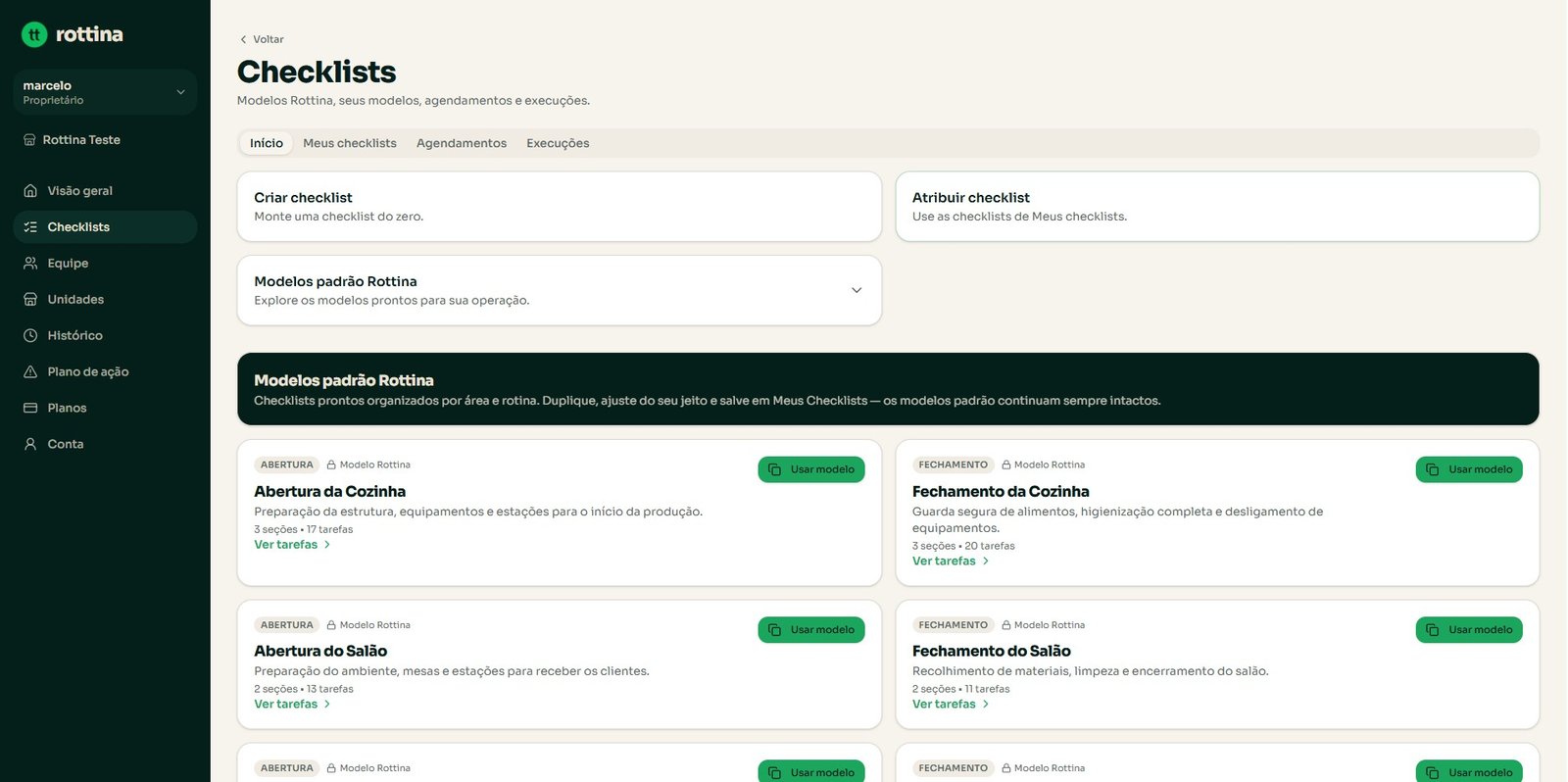Screen dimensions: 1568x782
Task: Click the Modelos padrão Rottina dark banner heading
Action: pyautogui.click(x=344, y=381)
